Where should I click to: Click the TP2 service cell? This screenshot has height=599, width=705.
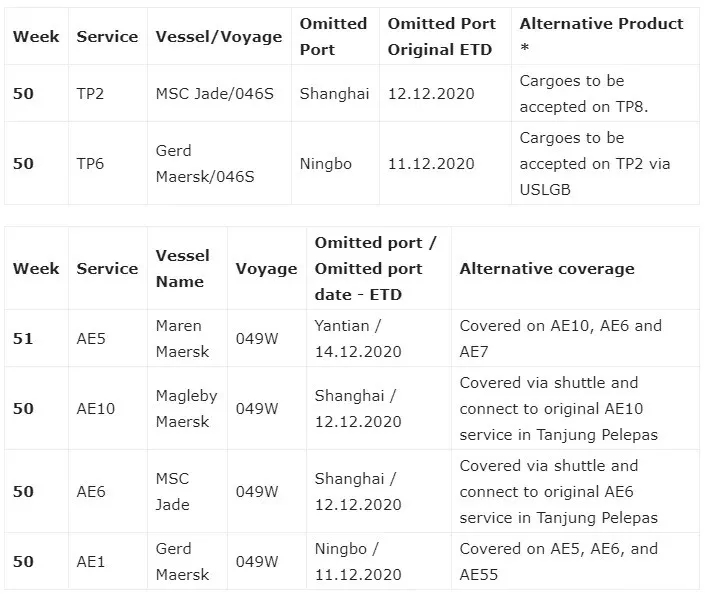click(92, 93)
